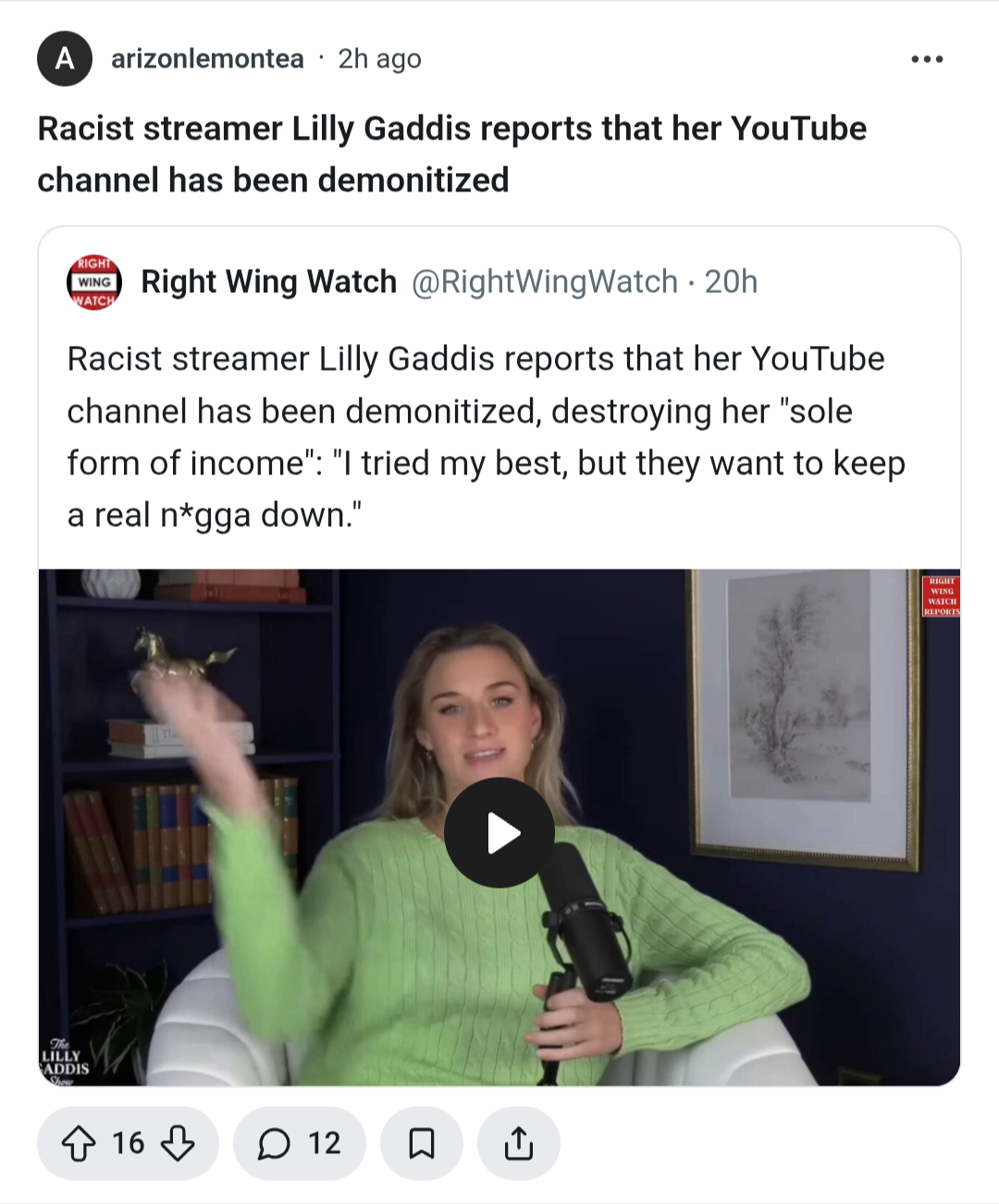Open arizonlemontea's avatar circle

[x=65, y=58]
